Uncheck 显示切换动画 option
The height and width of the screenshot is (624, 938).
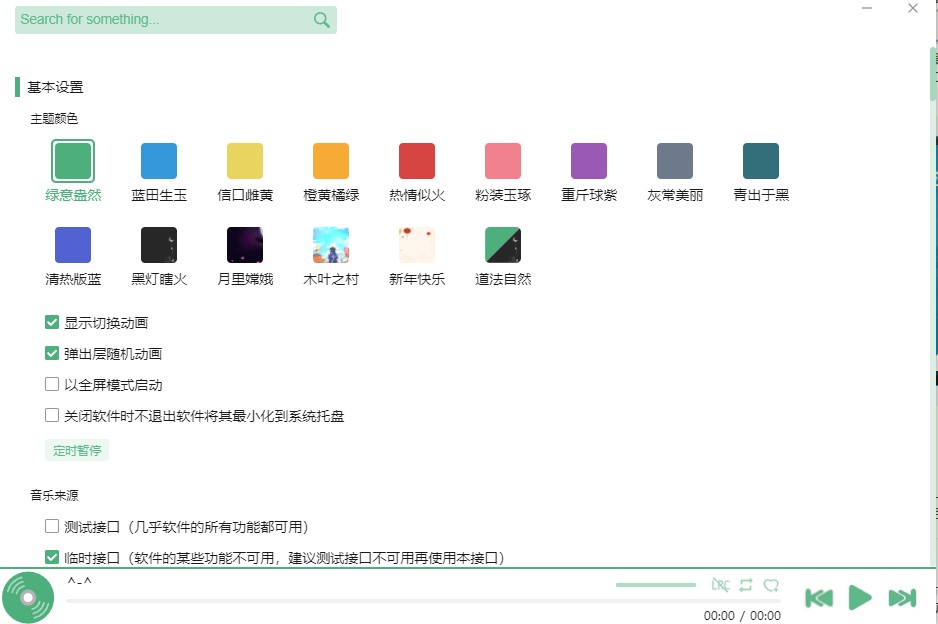tap(51, 322)
